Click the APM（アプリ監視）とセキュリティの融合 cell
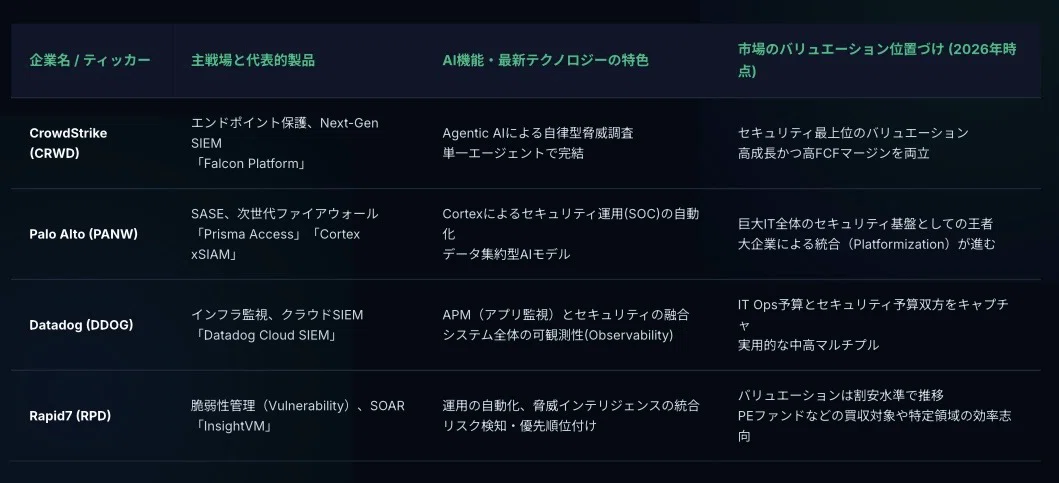Viewport: 1059px width, 483px height. coord(565,325)
